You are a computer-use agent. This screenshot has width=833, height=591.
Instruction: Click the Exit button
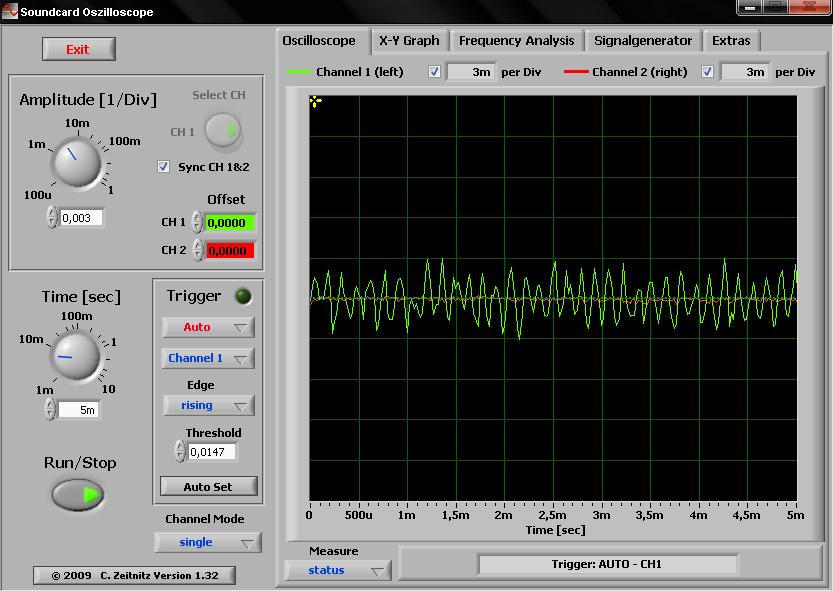(x=79, y=49)
